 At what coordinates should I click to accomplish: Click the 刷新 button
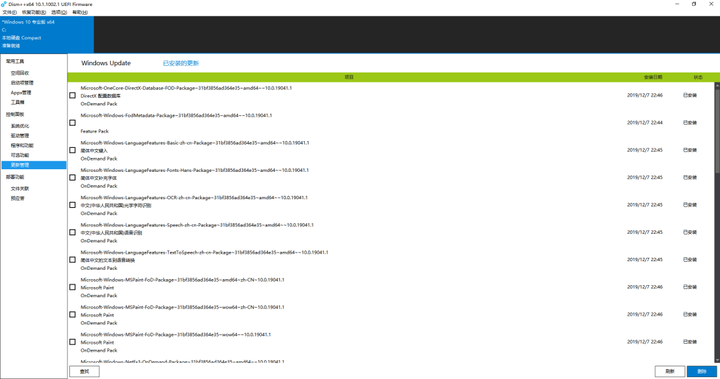(x=670, y=371)
